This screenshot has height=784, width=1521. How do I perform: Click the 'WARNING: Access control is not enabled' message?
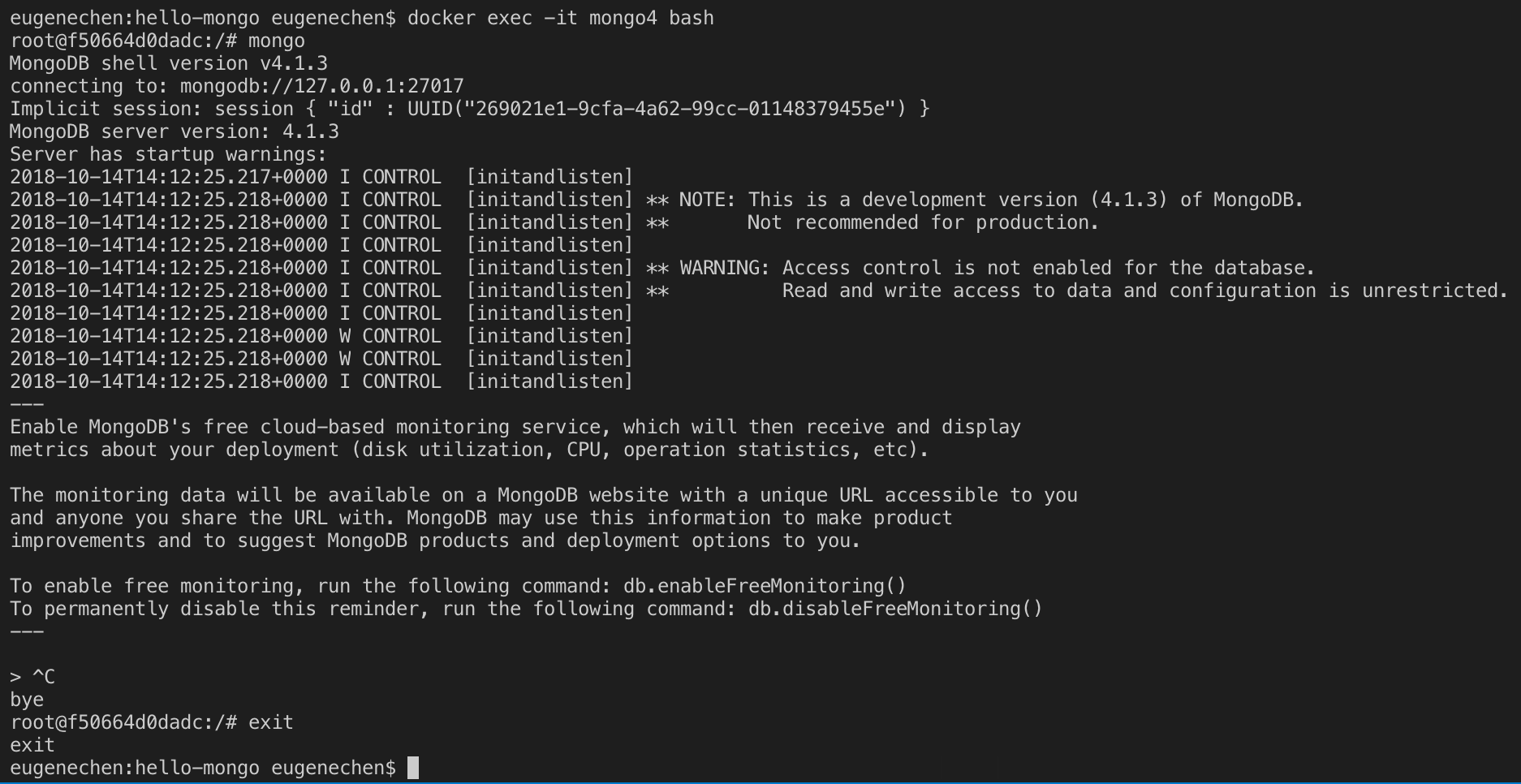(997, 268)
